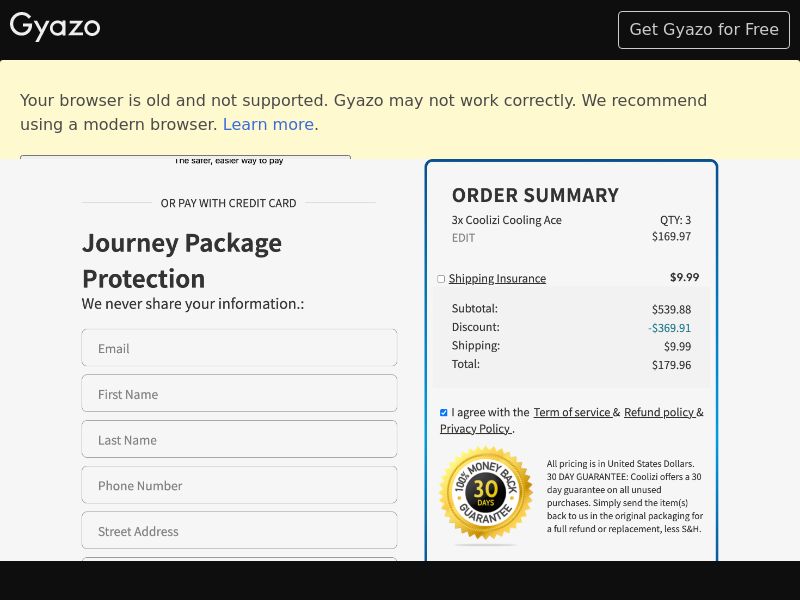This screenshot has height=600, width=800.
Task: Click Get Gyazo for Free button
Action: [704, 30]
